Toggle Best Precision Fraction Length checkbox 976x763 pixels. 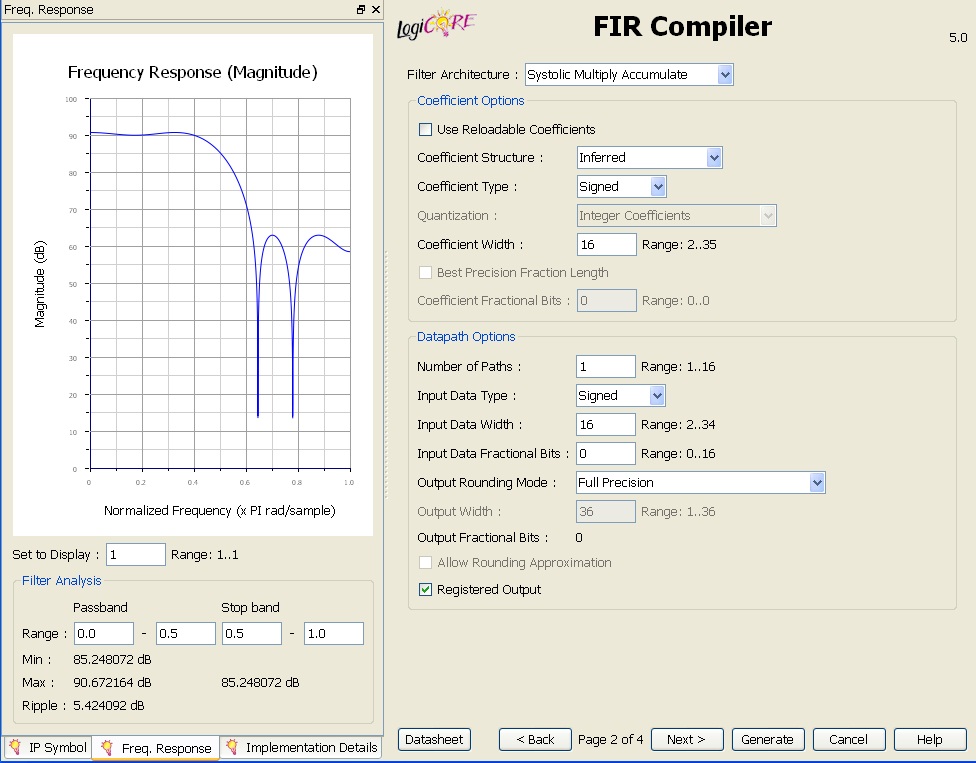[x=425, y=273]
